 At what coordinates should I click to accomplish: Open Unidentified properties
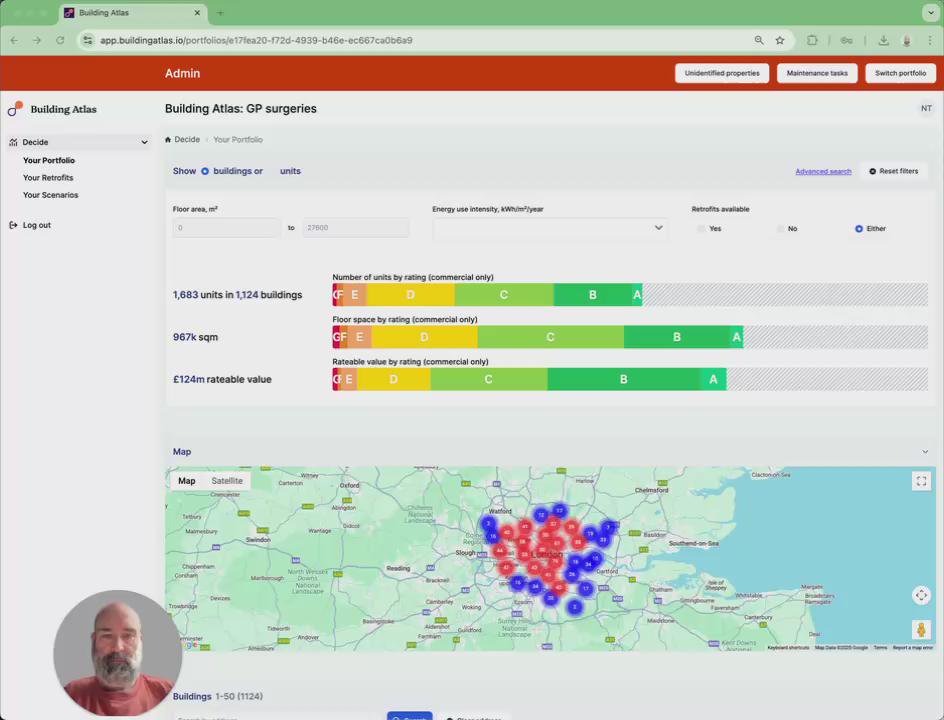click(x=722, y=73)
